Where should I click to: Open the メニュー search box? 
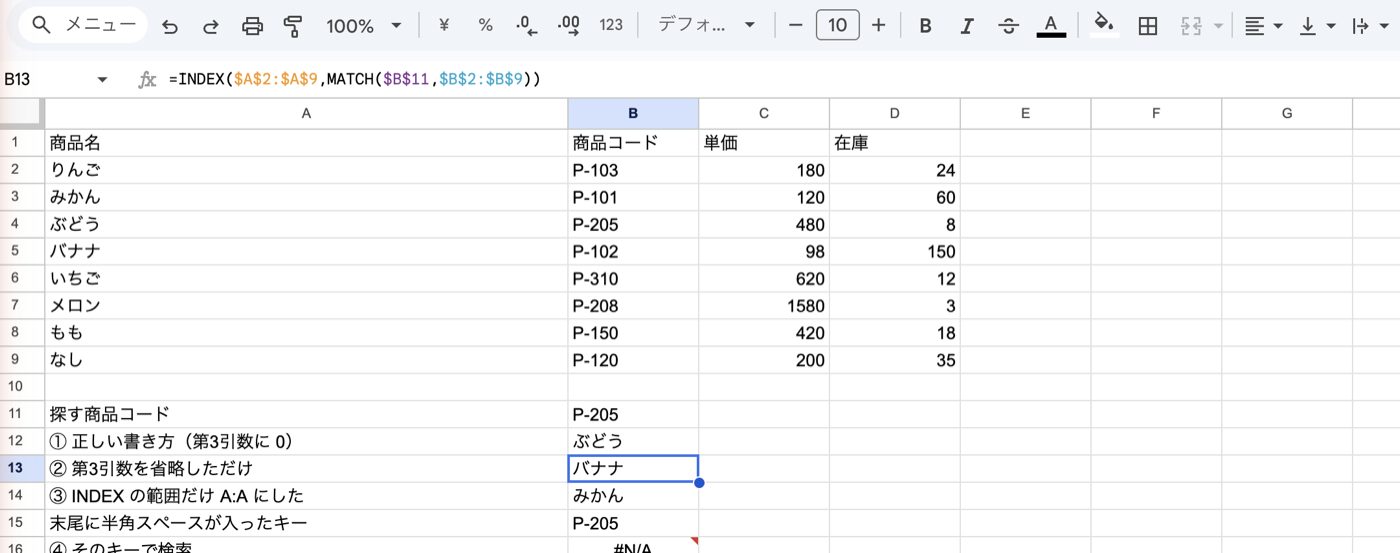83,25
